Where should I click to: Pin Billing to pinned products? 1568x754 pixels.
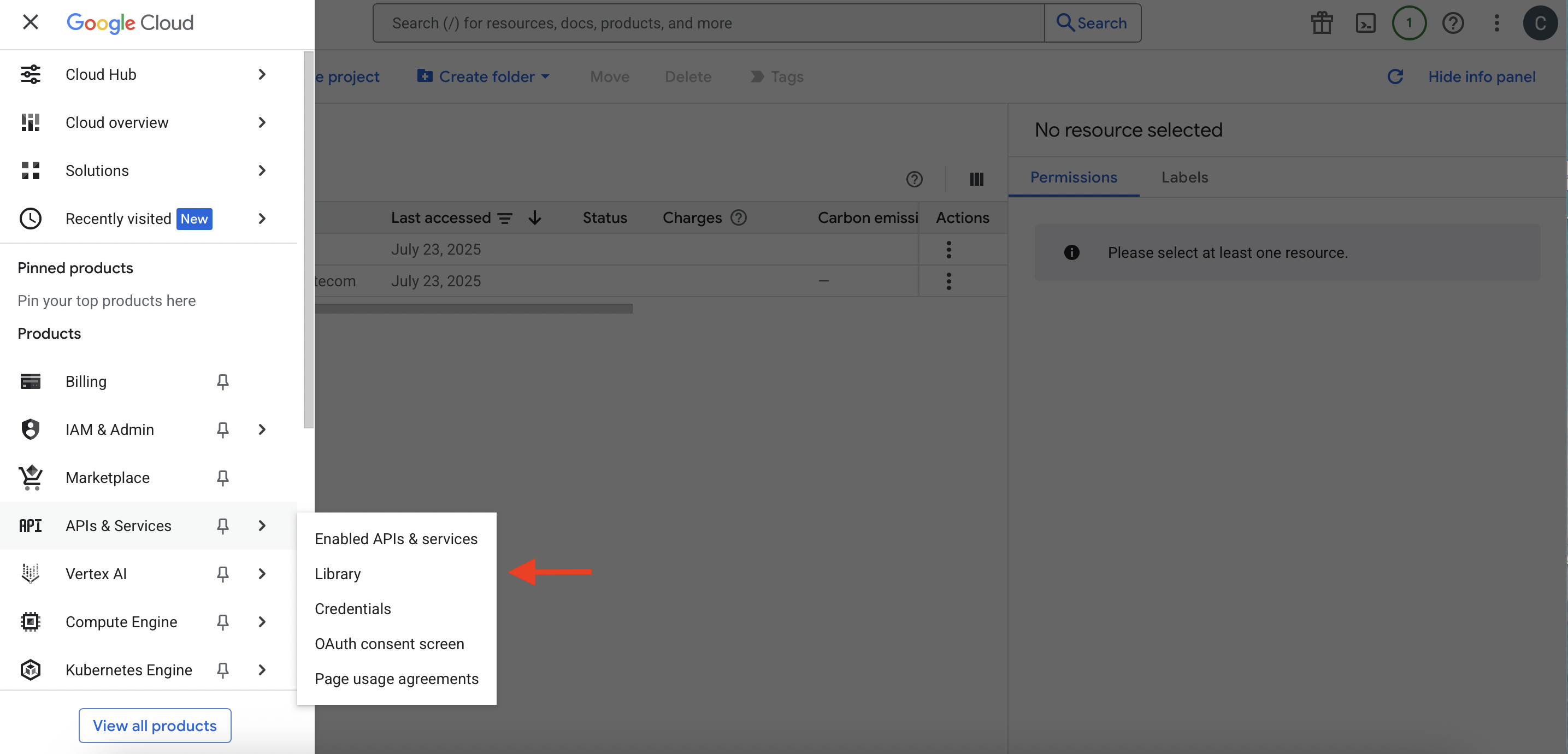(x=223, y=381)
